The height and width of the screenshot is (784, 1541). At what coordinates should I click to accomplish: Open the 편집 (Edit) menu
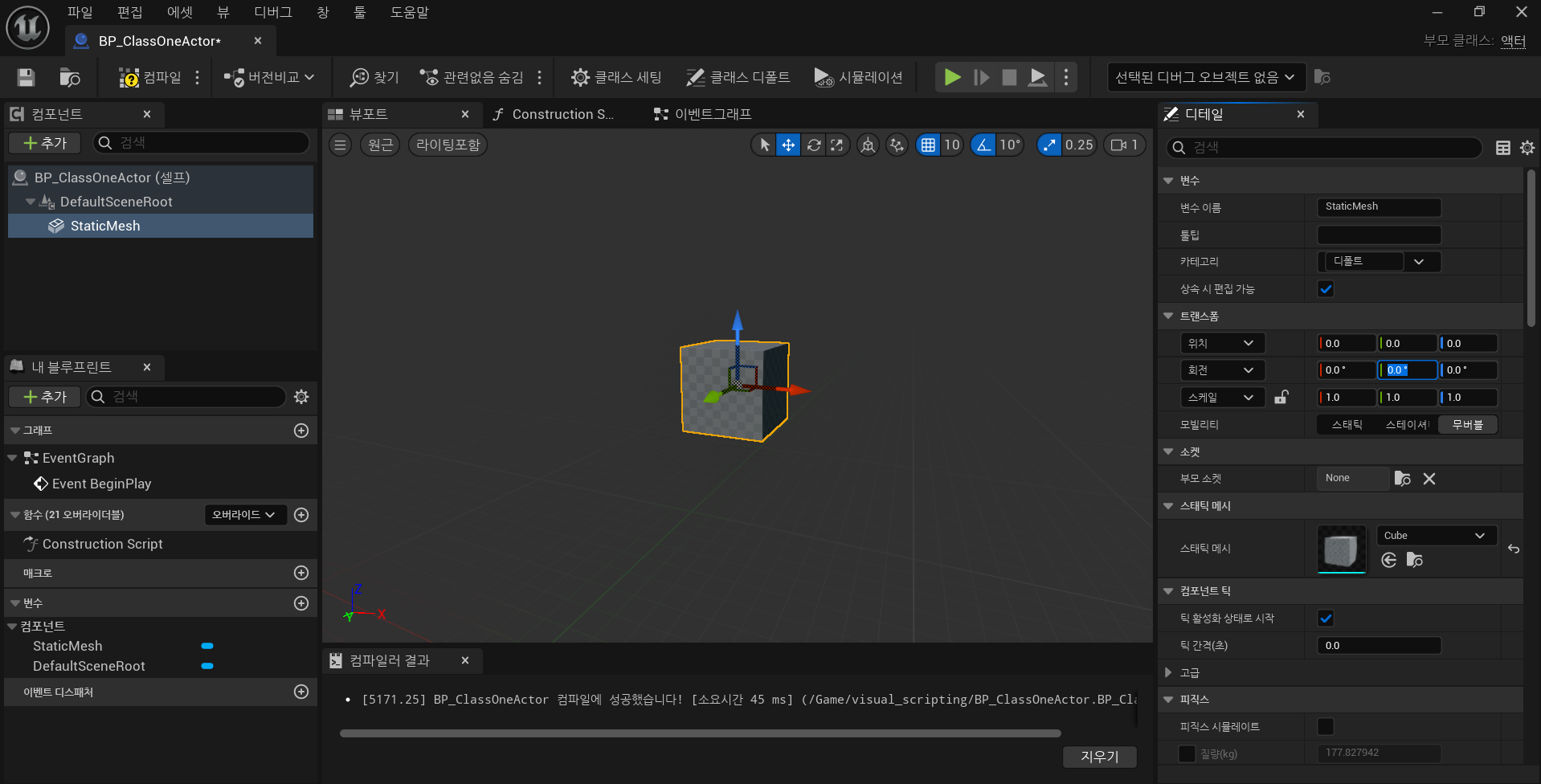129,12
